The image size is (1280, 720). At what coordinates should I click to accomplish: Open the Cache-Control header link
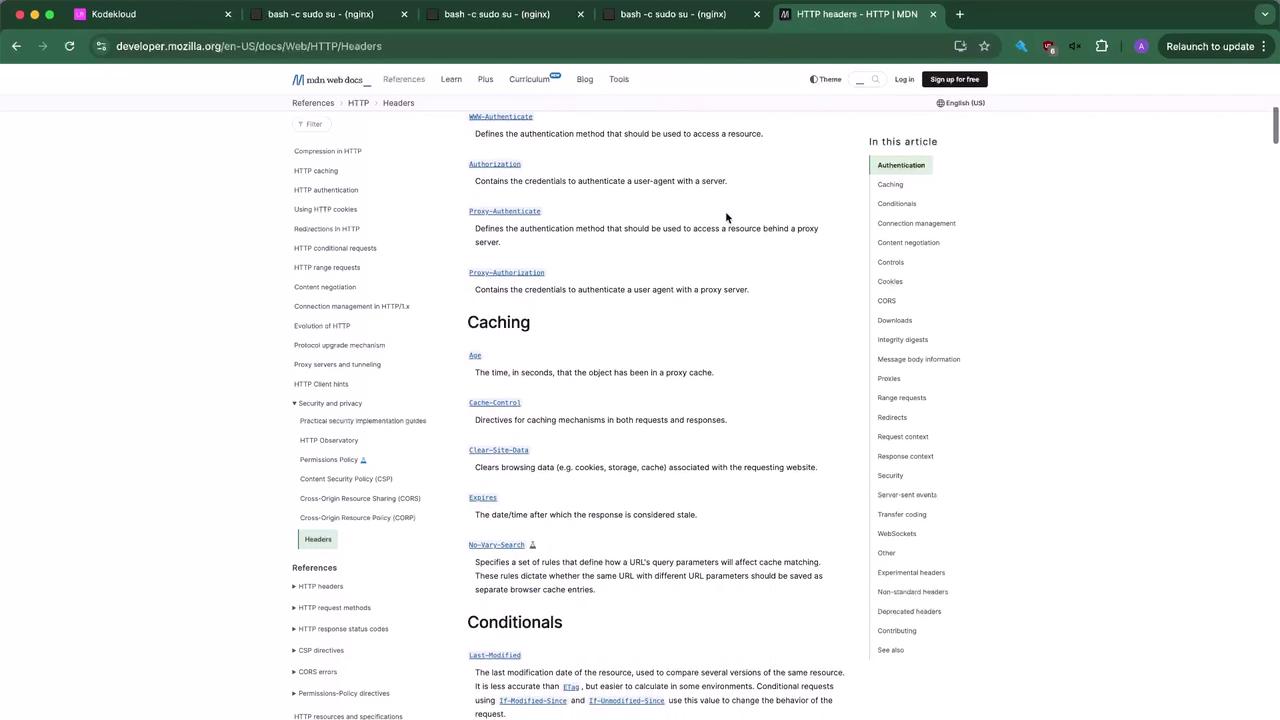click(495, 403)
